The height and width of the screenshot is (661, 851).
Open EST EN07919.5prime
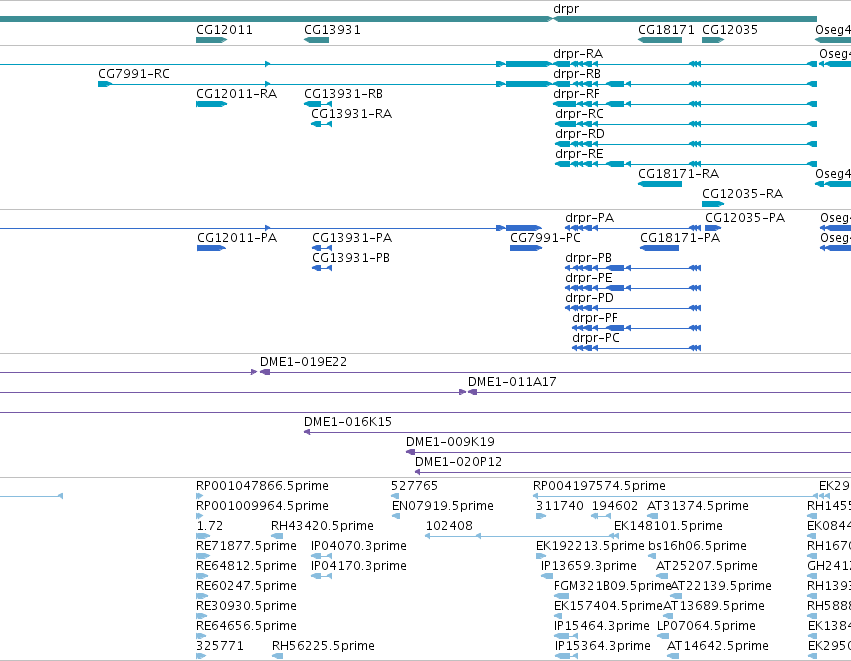click(442, 506)
